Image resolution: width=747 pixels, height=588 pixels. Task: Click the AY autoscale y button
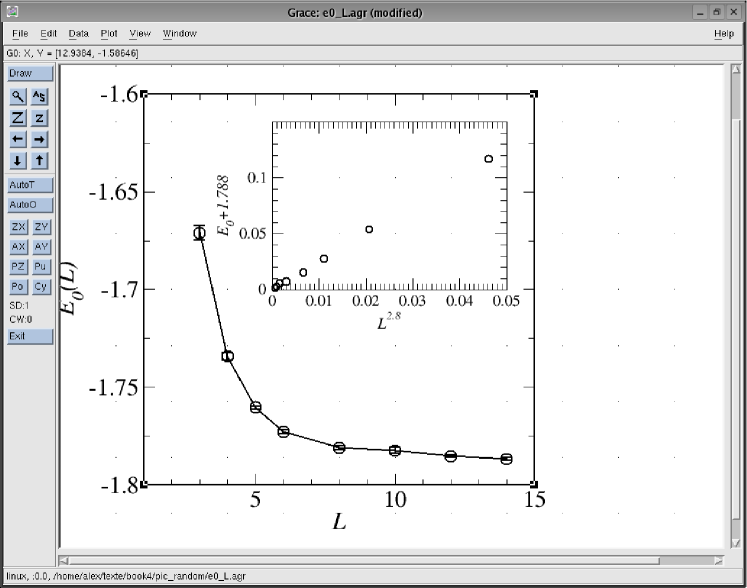coord(41,247)
